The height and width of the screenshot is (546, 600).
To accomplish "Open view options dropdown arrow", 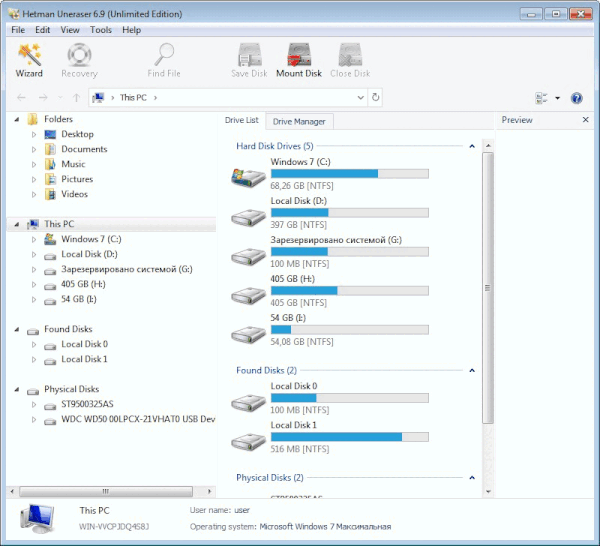I will point(558,98).
